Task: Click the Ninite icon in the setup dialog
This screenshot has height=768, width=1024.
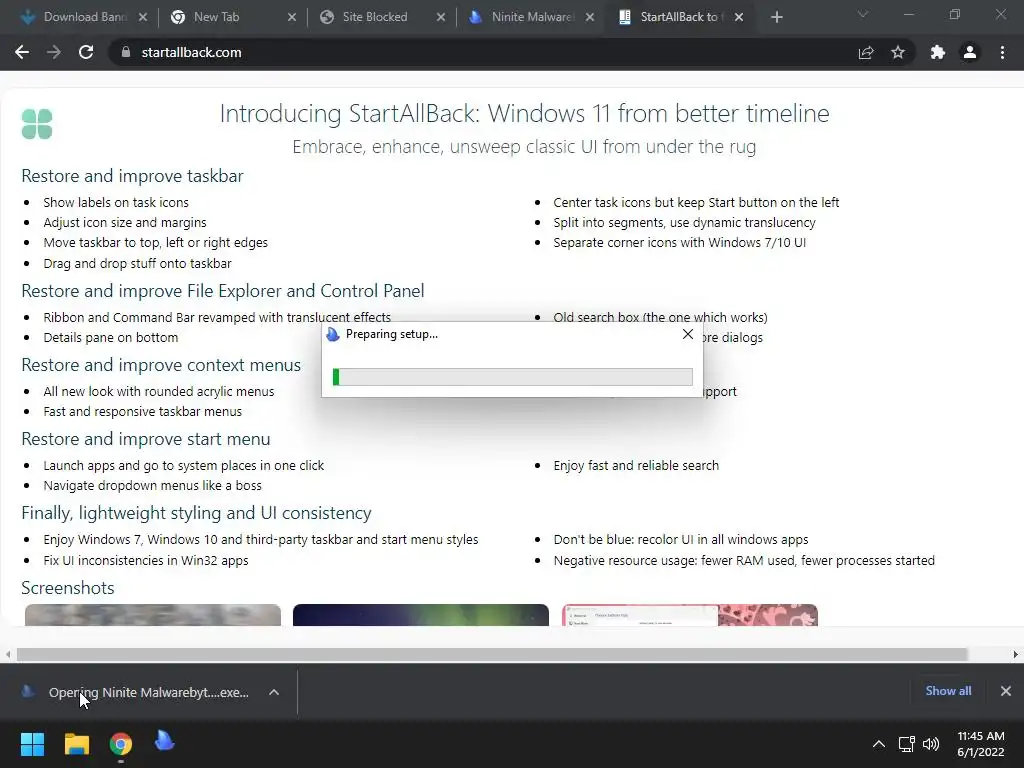Action: (x=333, y=334)
